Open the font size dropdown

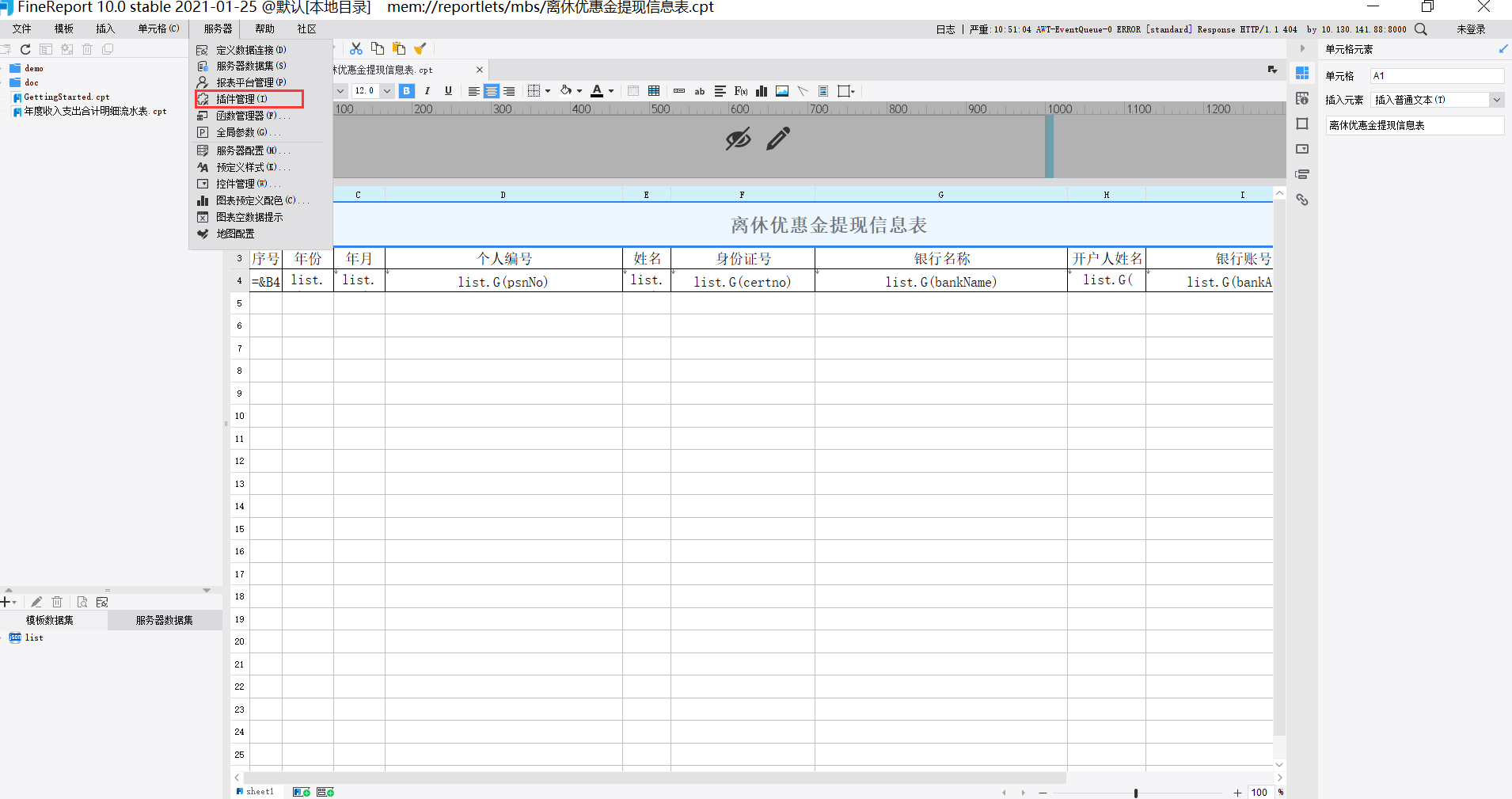click(x=387, y=91)
